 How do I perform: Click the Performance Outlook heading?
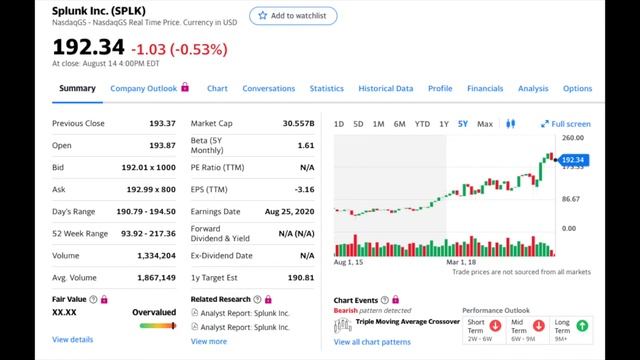496,310
